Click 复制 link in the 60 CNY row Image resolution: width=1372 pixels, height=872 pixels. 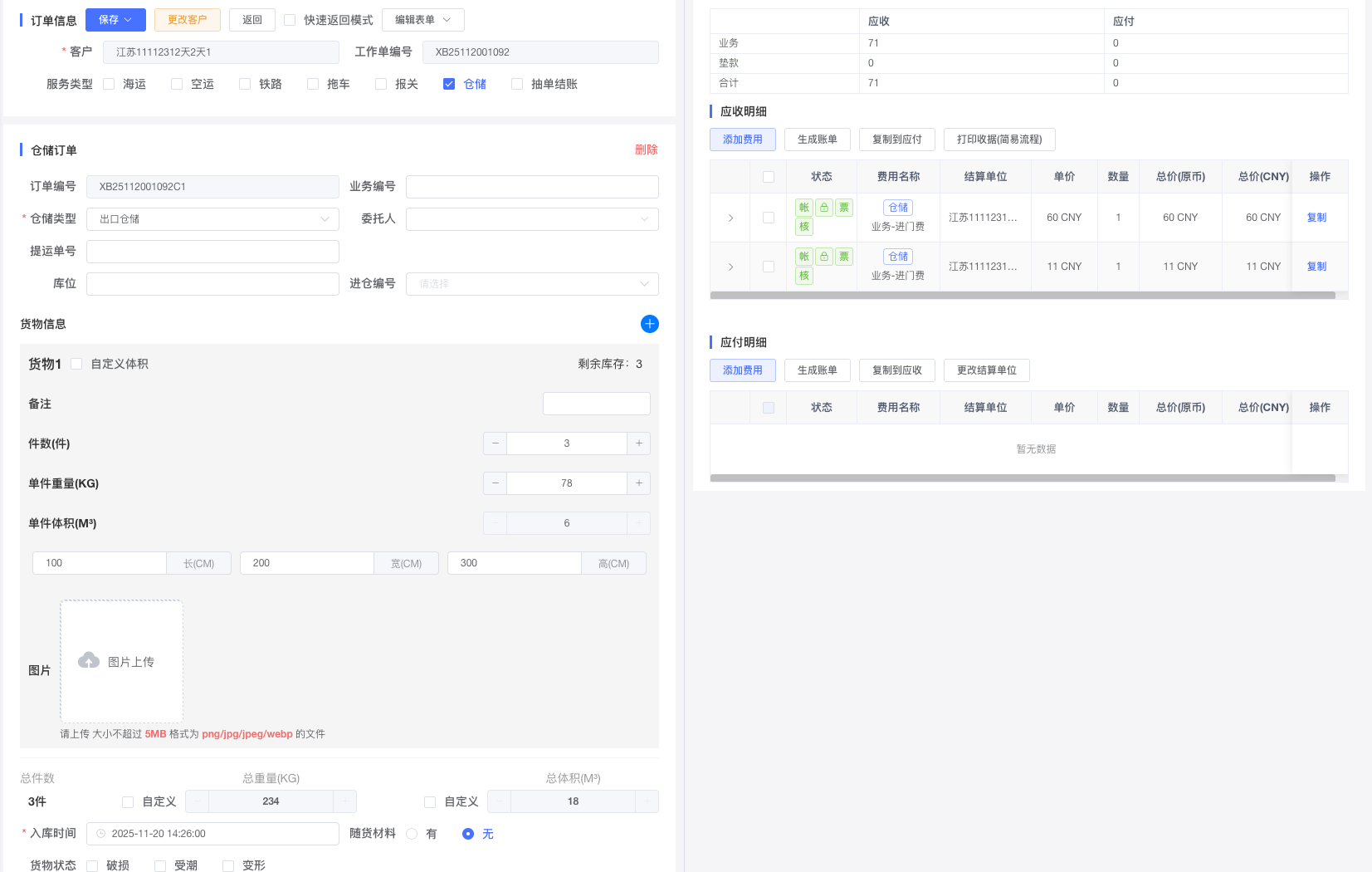tap(1316, 218)
